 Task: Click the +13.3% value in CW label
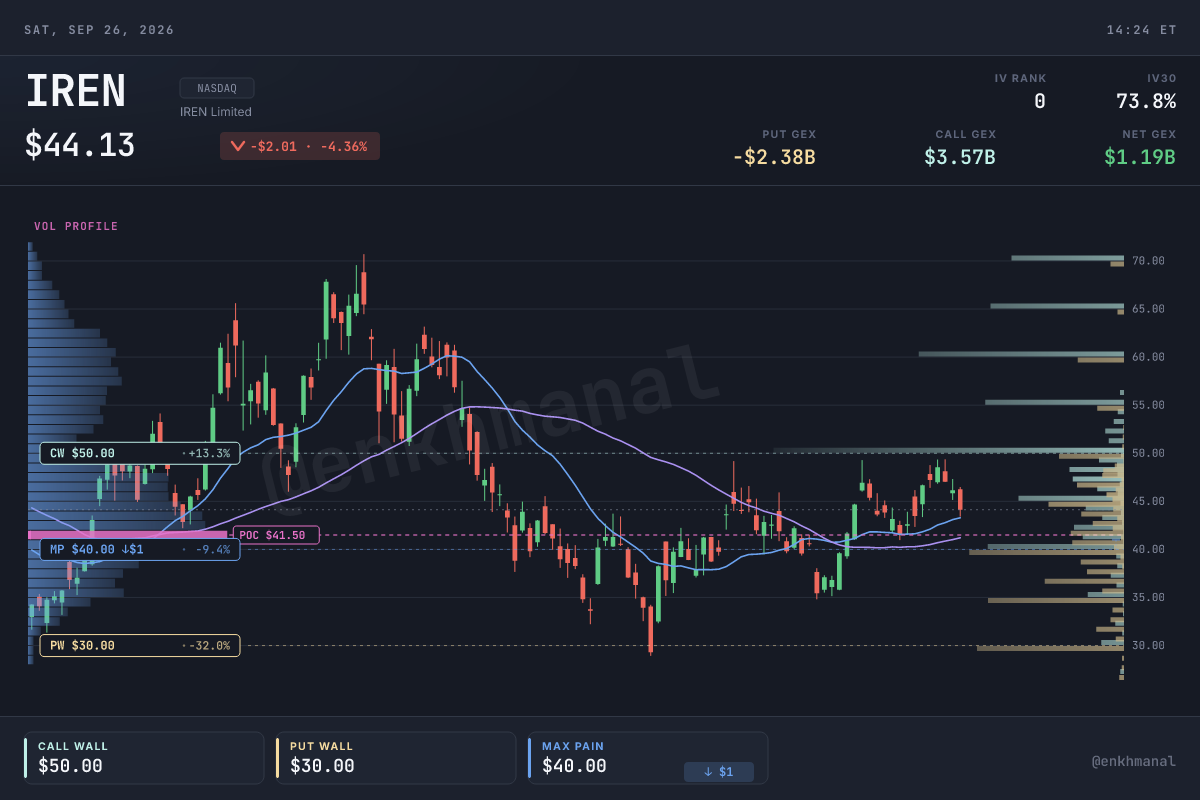(209, 453)
